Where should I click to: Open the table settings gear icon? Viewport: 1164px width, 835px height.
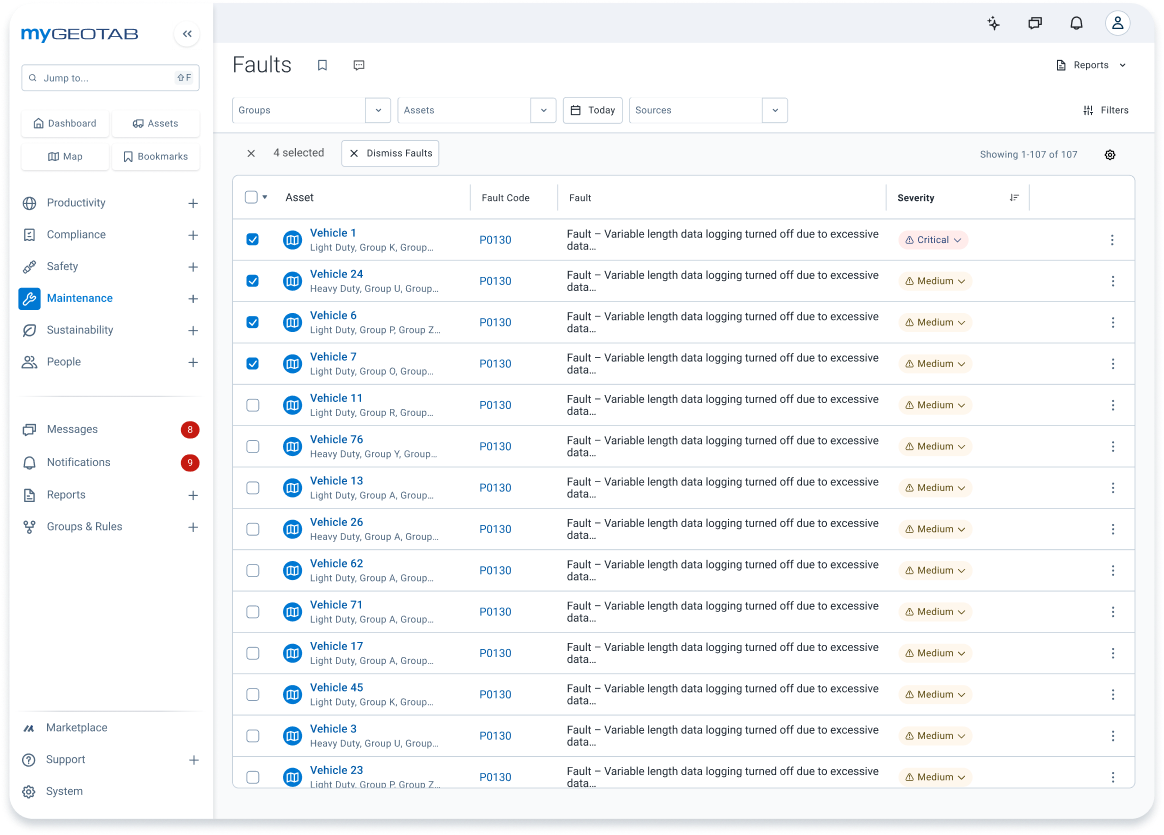[x=1110, y=154]
